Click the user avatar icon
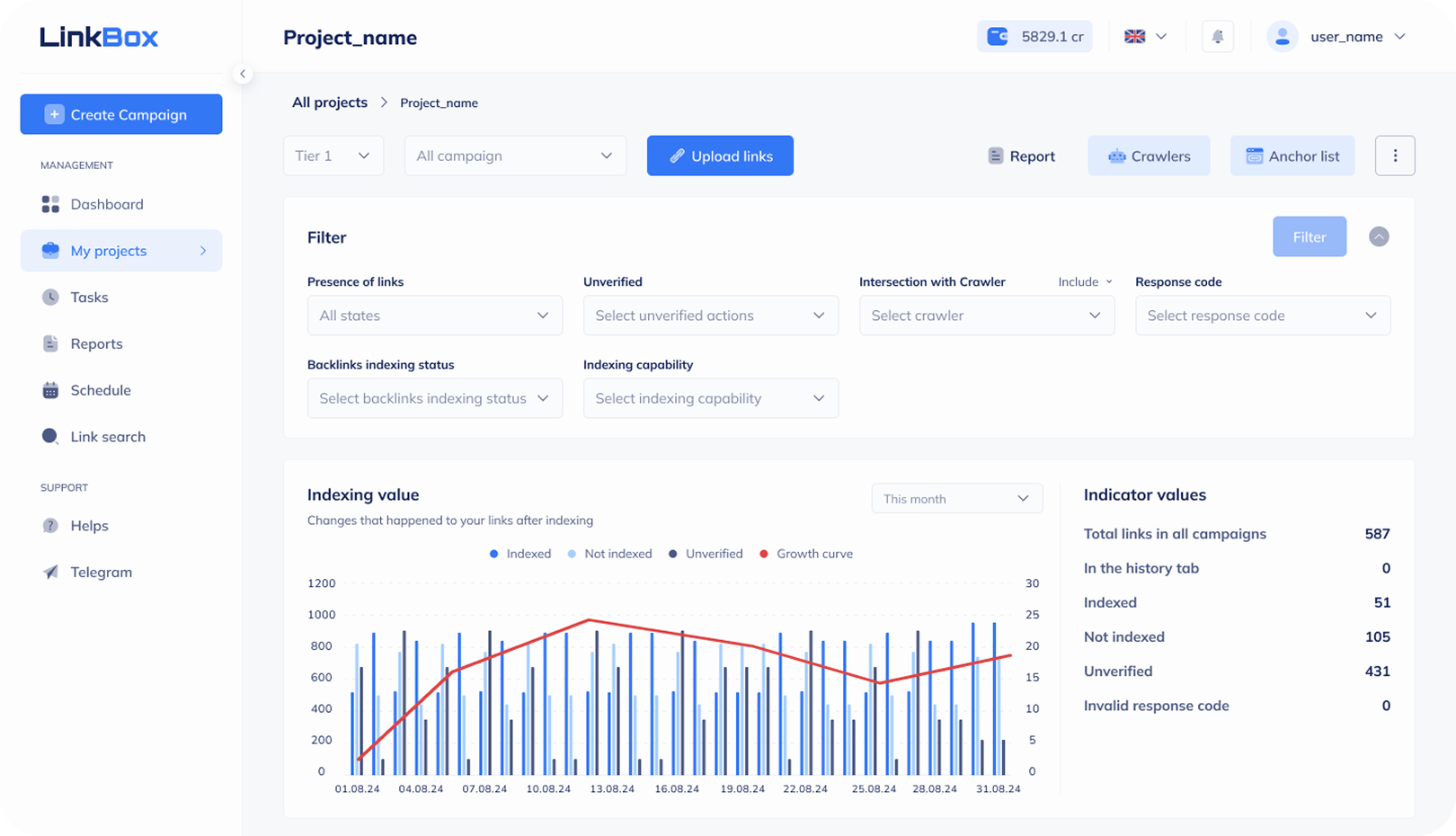1456x836 pixels. click(1283, 37)
